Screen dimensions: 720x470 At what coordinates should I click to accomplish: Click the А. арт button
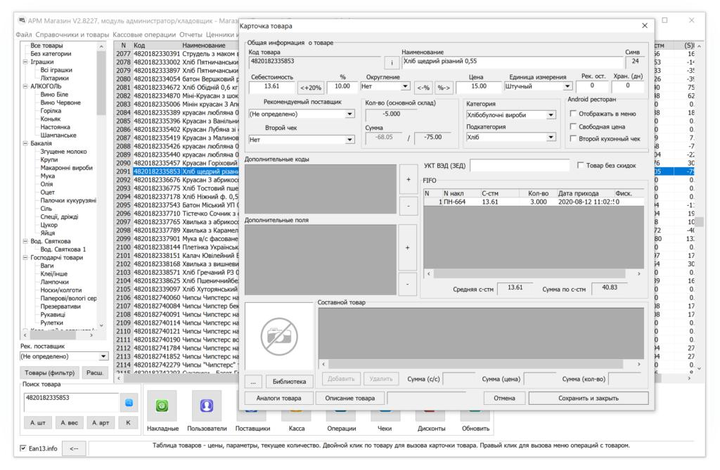click(100, 423)
